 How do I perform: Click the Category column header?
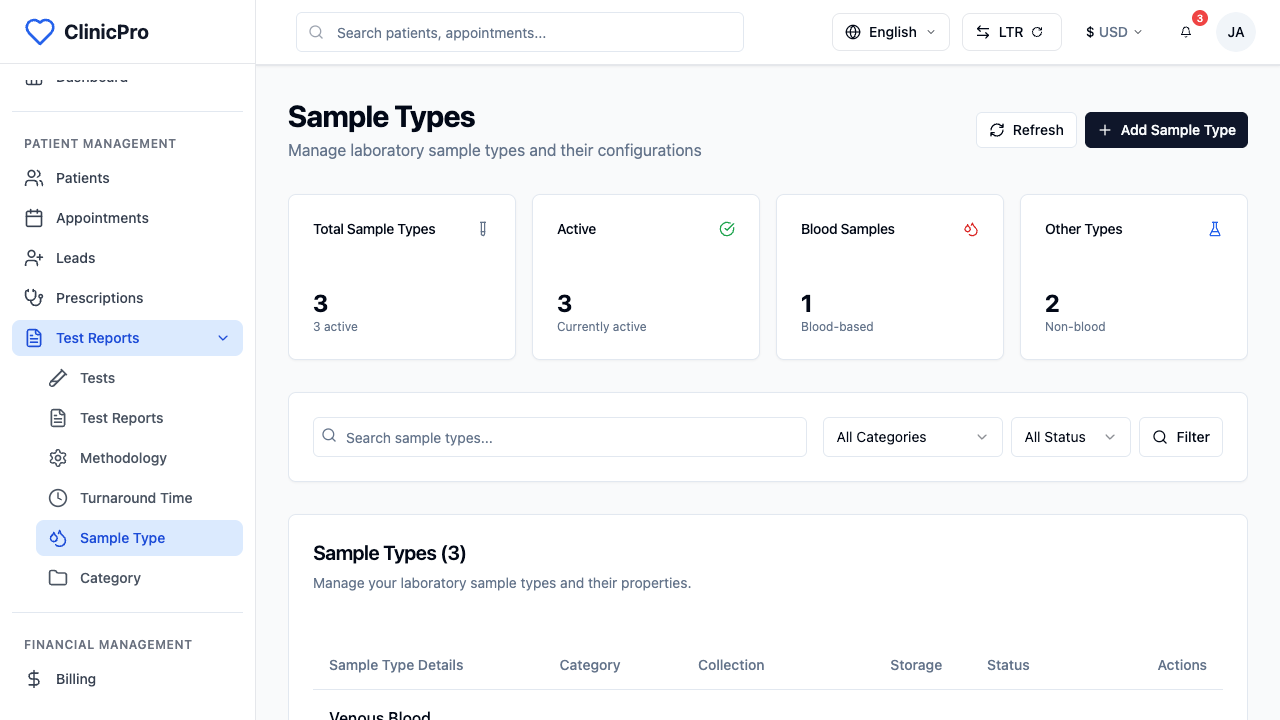pos(590,665)
